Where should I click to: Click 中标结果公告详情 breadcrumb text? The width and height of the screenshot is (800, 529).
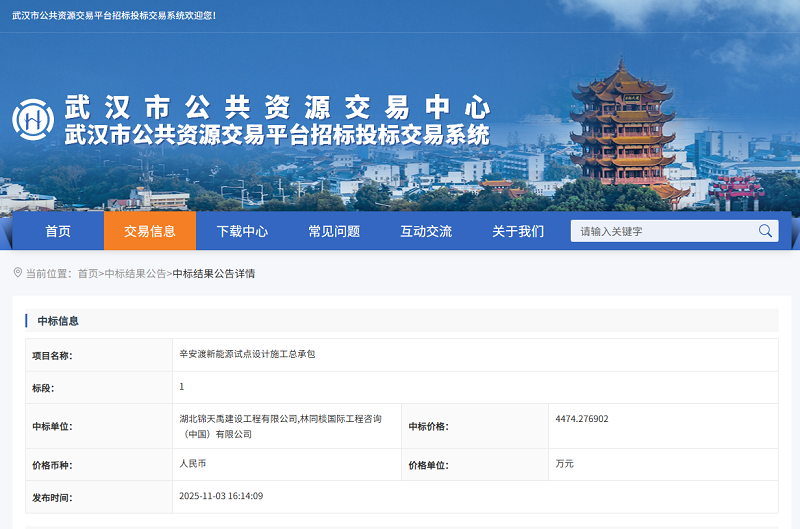tap(214, 274)
